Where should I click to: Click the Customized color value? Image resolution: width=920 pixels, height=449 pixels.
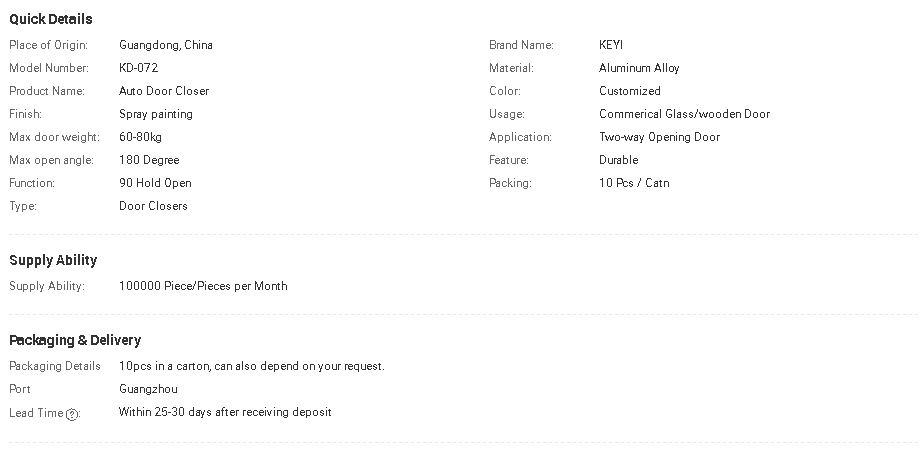pyautogui.click(x=630, y=91)
